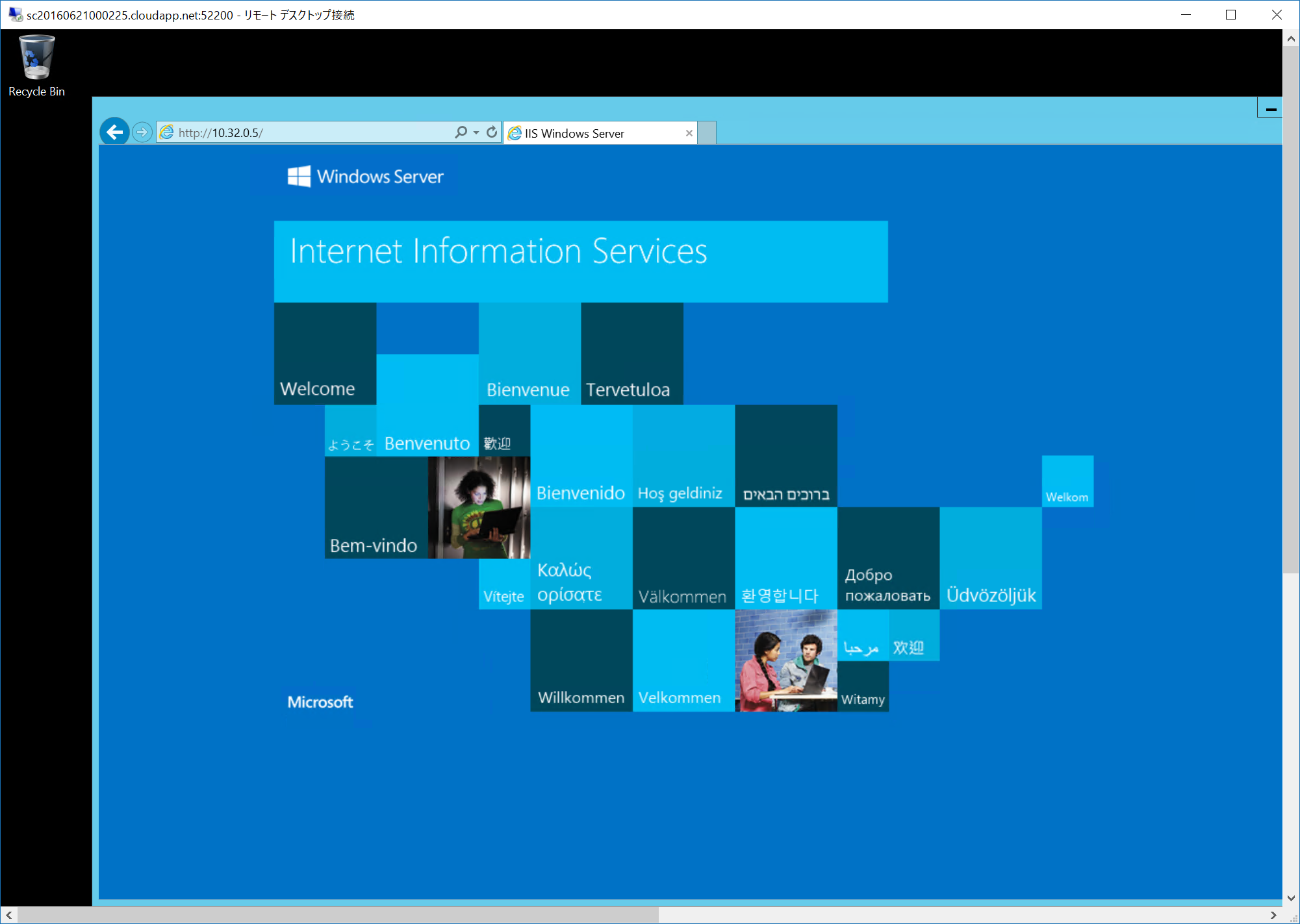Image resolution: width=1300 pixels, height=924 pixels.
Task: Click the Welcome tile
Action: (325, 354)
